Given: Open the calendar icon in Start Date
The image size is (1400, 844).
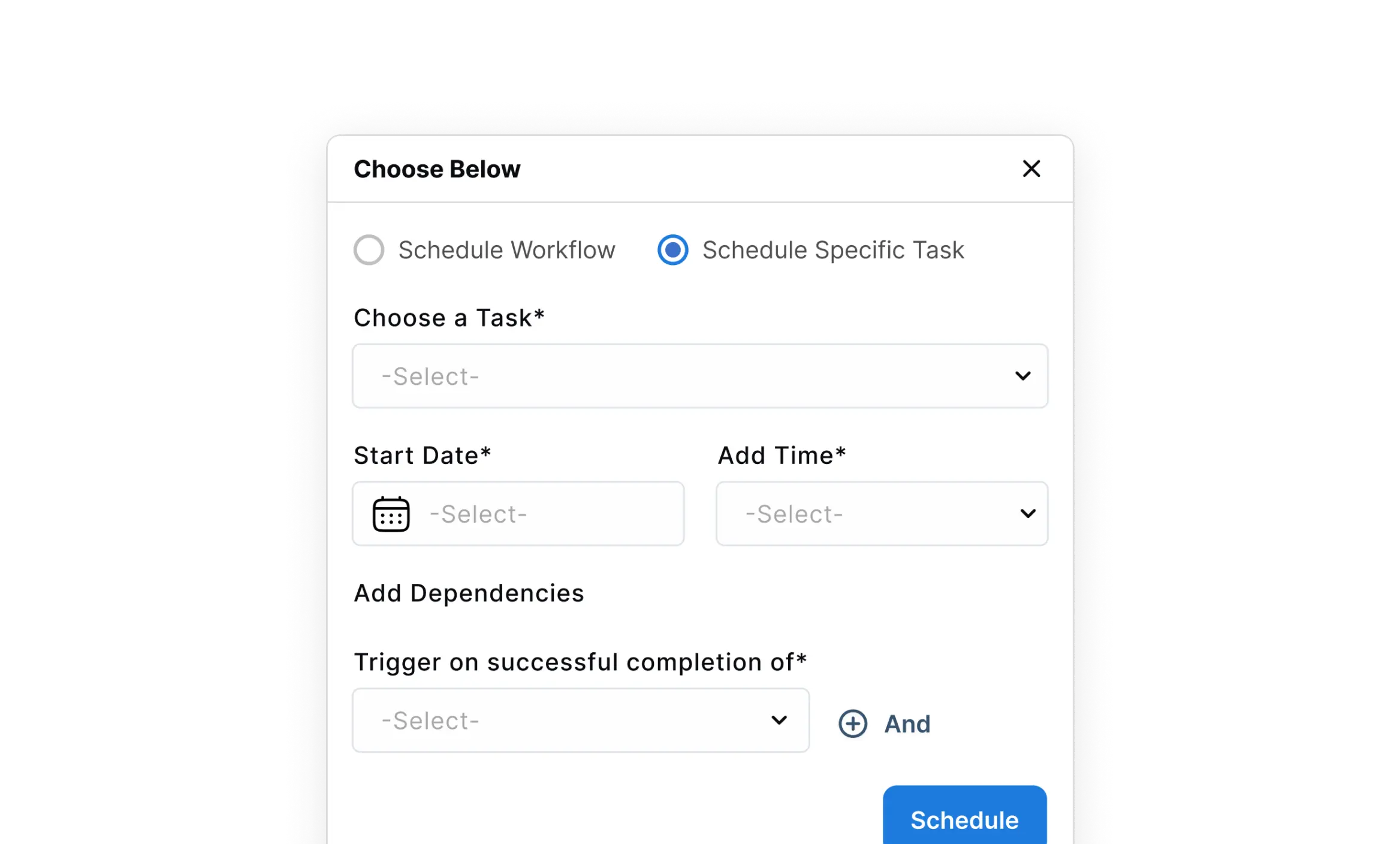Looking at the screenshot, I should tap(391, 514).
